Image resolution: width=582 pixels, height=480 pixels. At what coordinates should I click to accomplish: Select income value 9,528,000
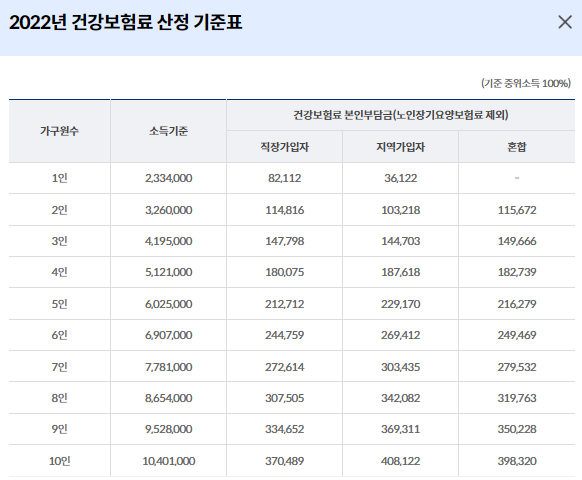point(169,429)
